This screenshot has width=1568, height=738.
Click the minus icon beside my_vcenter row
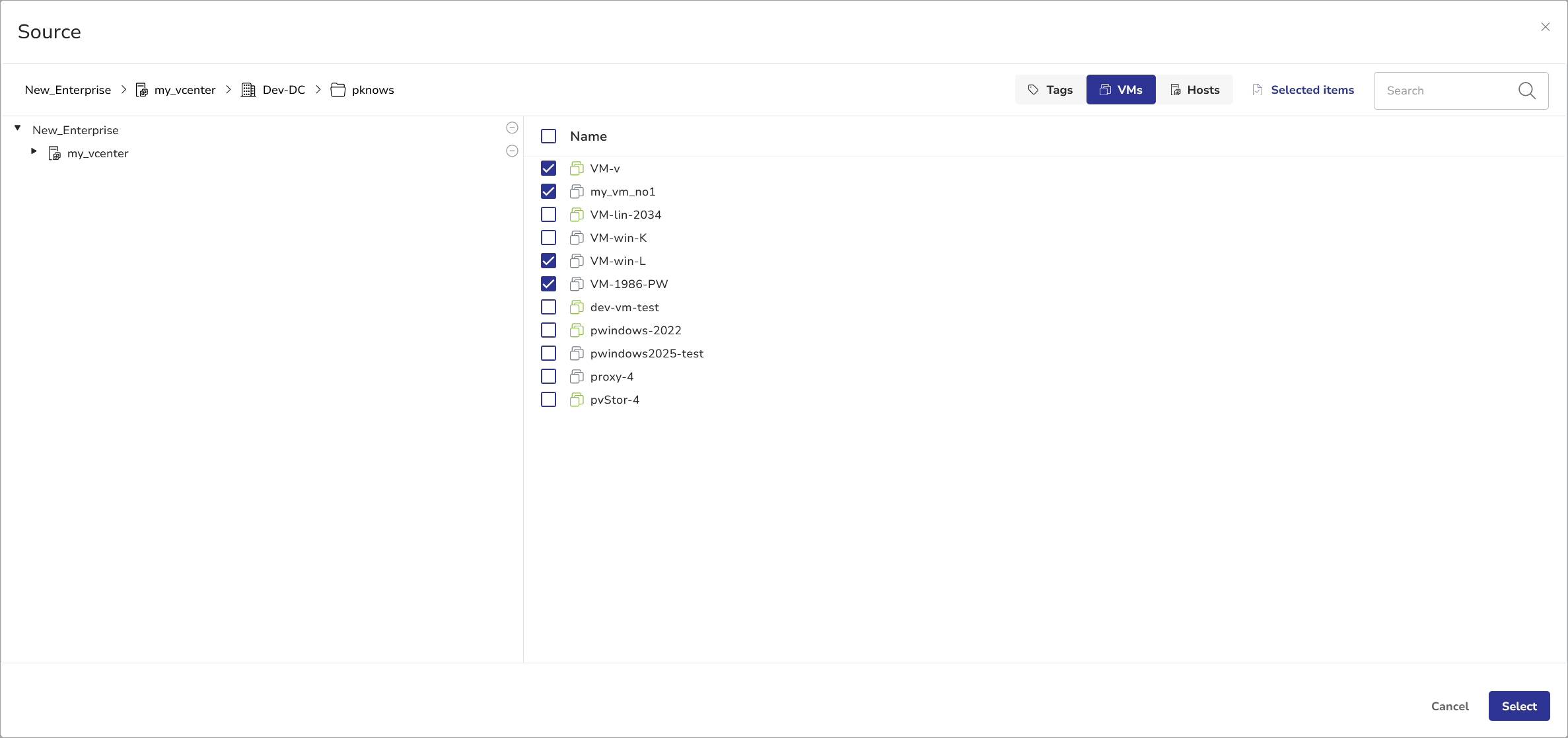point(512,151)
